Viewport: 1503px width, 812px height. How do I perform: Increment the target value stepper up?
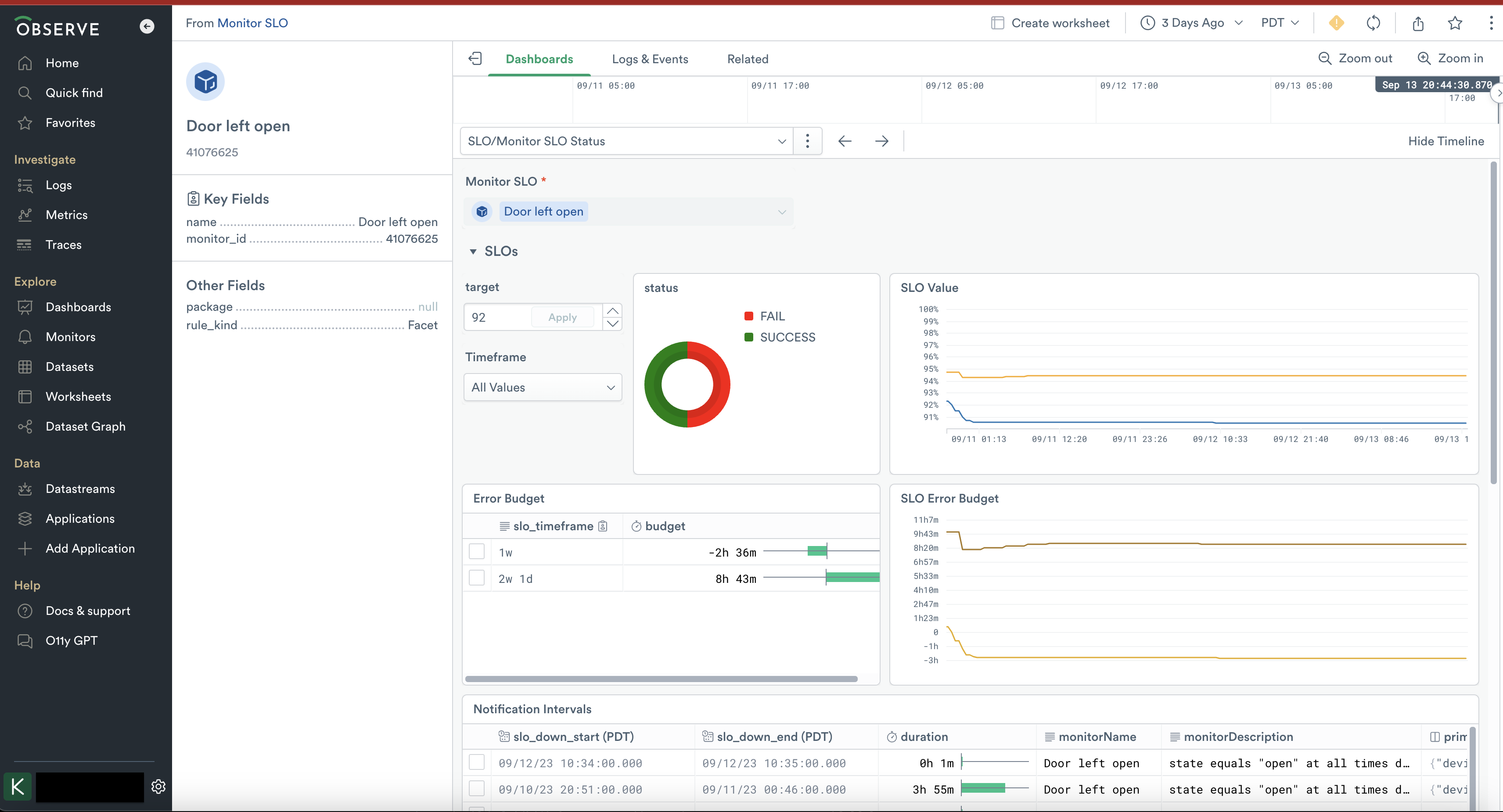613,311
